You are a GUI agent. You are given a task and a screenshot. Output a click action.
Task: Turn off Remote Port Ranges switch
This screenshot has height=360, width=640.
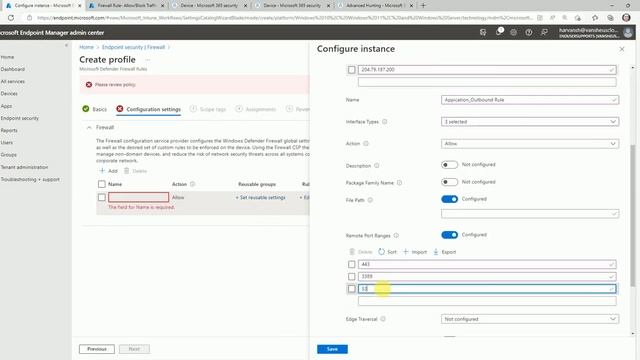pos(449,235)
